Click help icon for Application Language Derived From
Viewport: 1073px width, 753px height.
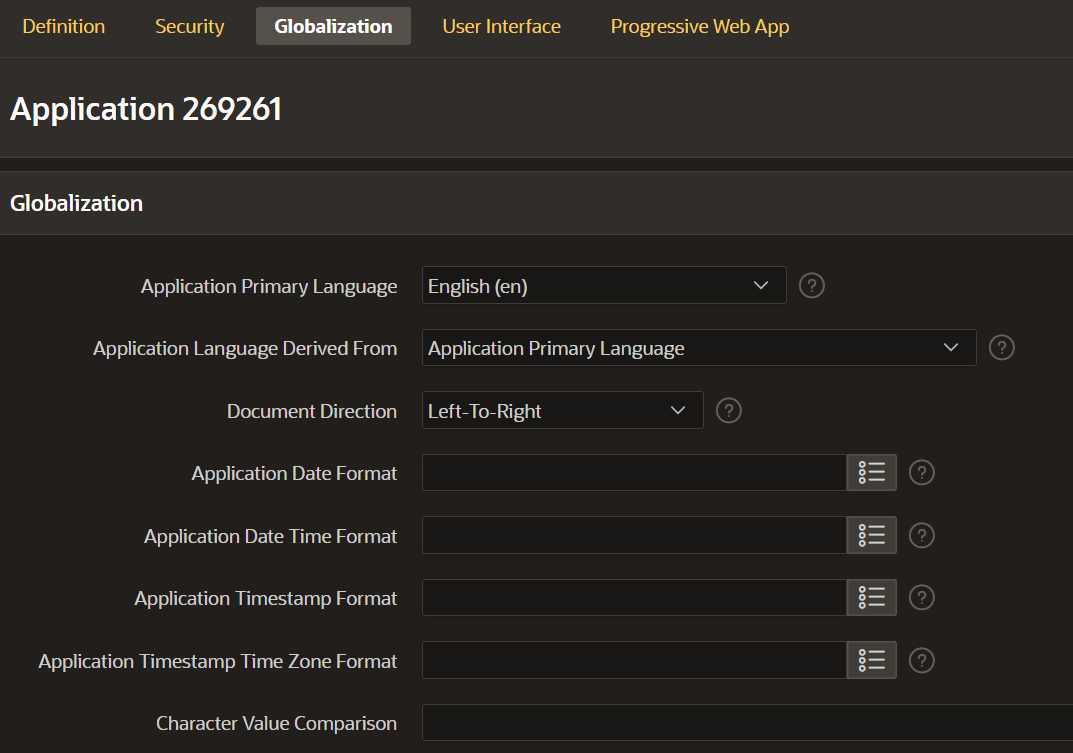1001,348
